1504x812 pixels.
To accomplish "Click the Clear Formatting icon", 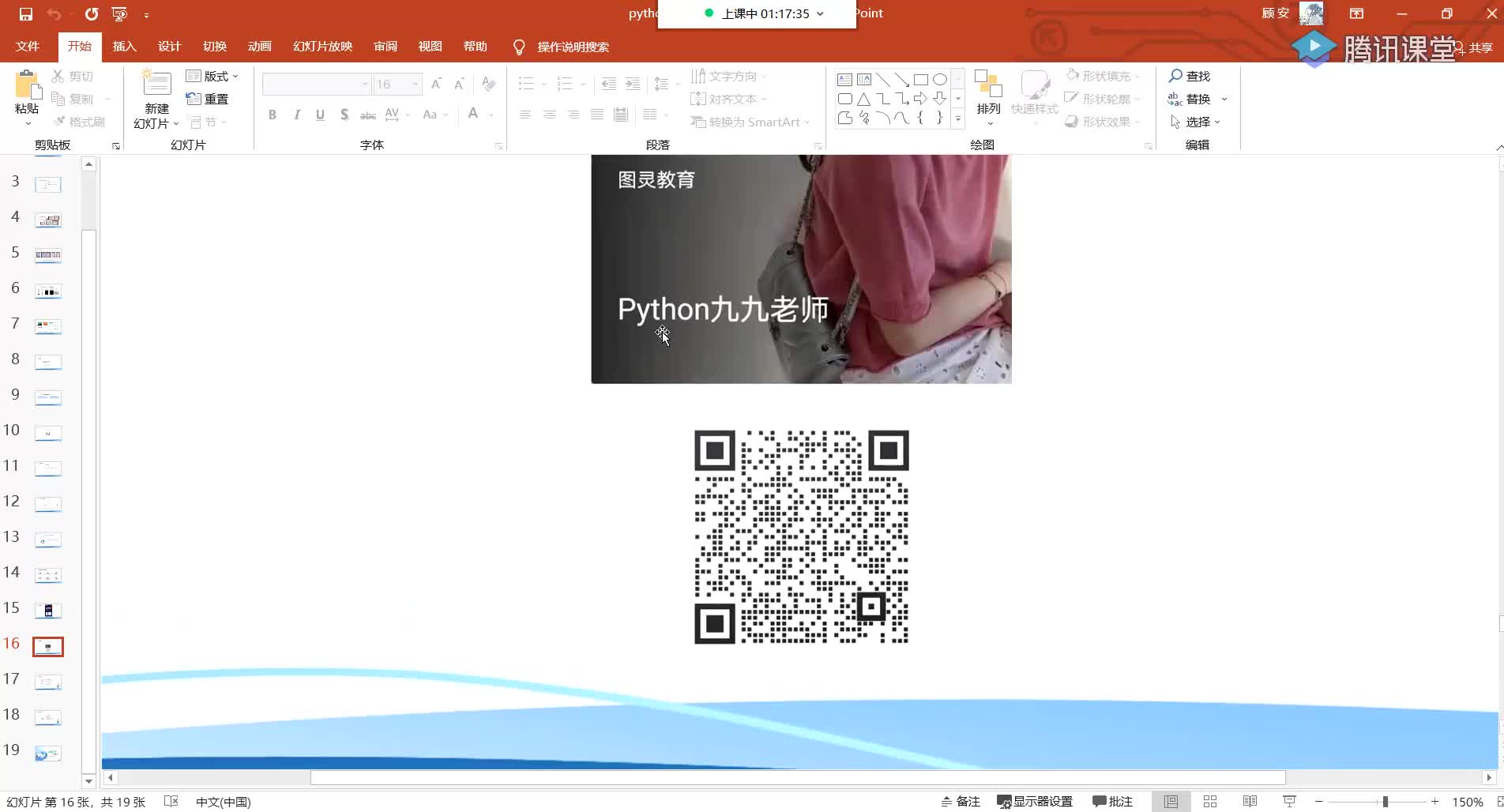I will click(489, 84).
